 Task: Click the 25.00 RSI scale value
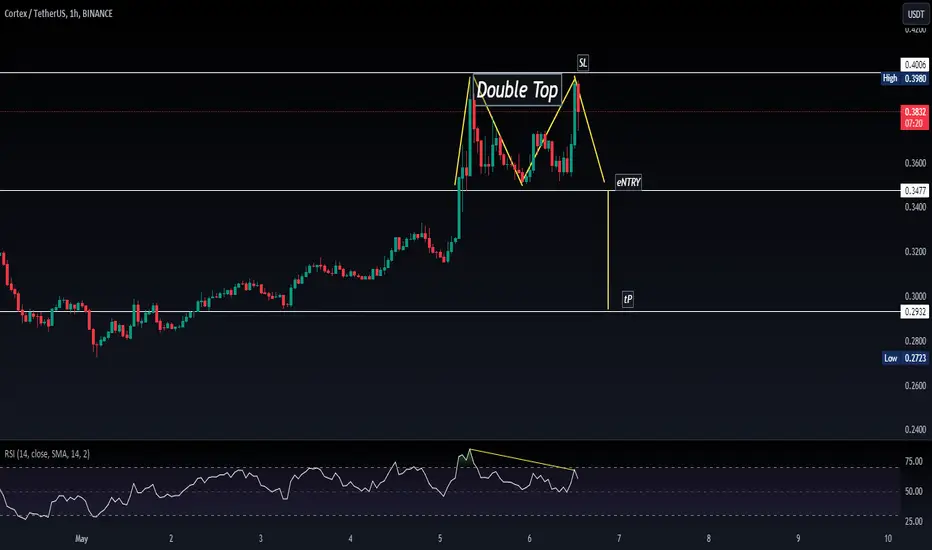click(x=914, y=521)
